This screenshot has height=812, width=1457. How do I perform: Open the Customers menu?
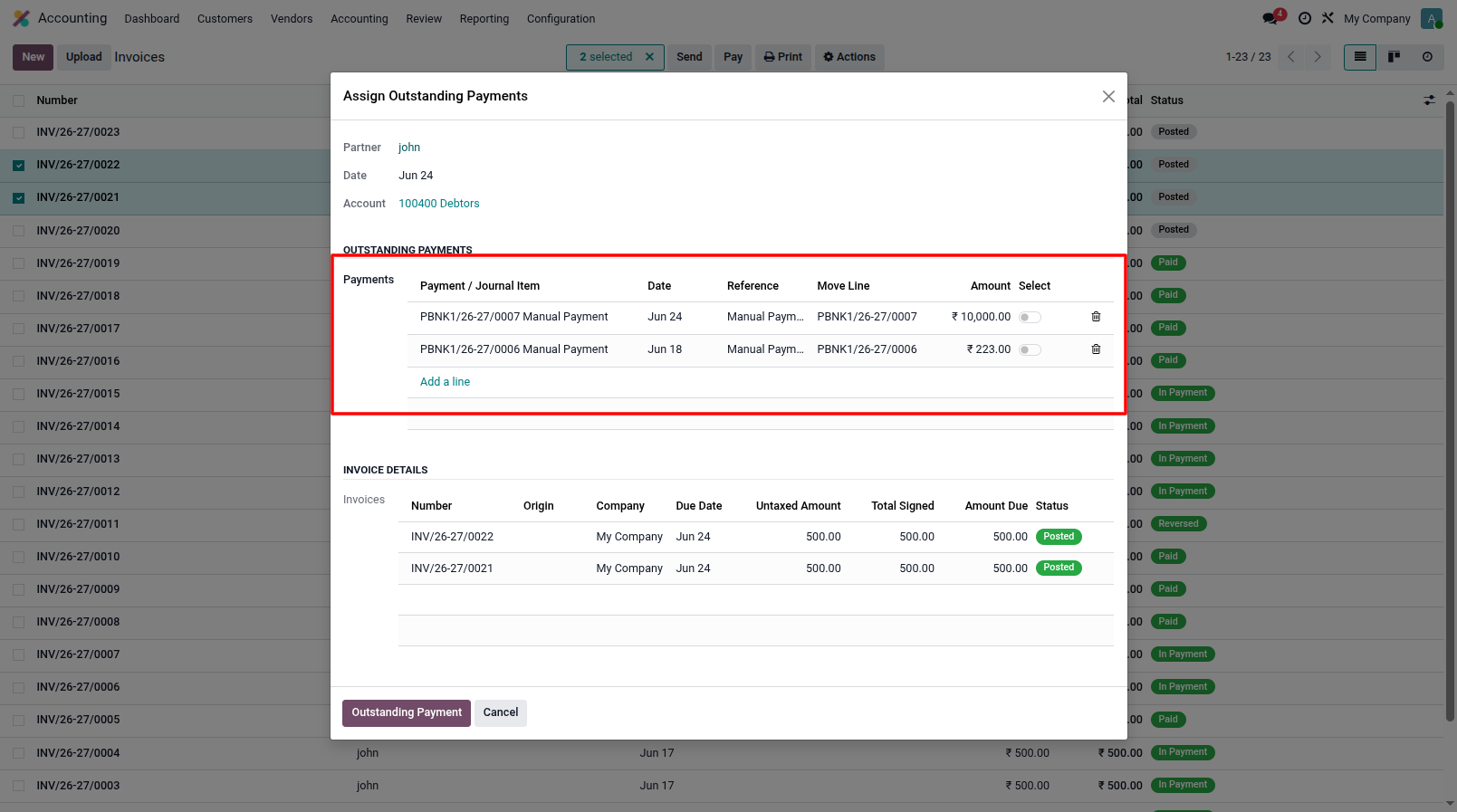pyautogui.click(x=225, y=18)
